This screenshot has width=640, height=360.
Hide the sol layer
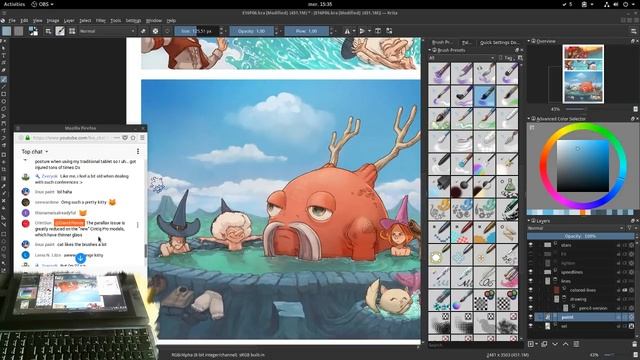[x=531, y=326]
